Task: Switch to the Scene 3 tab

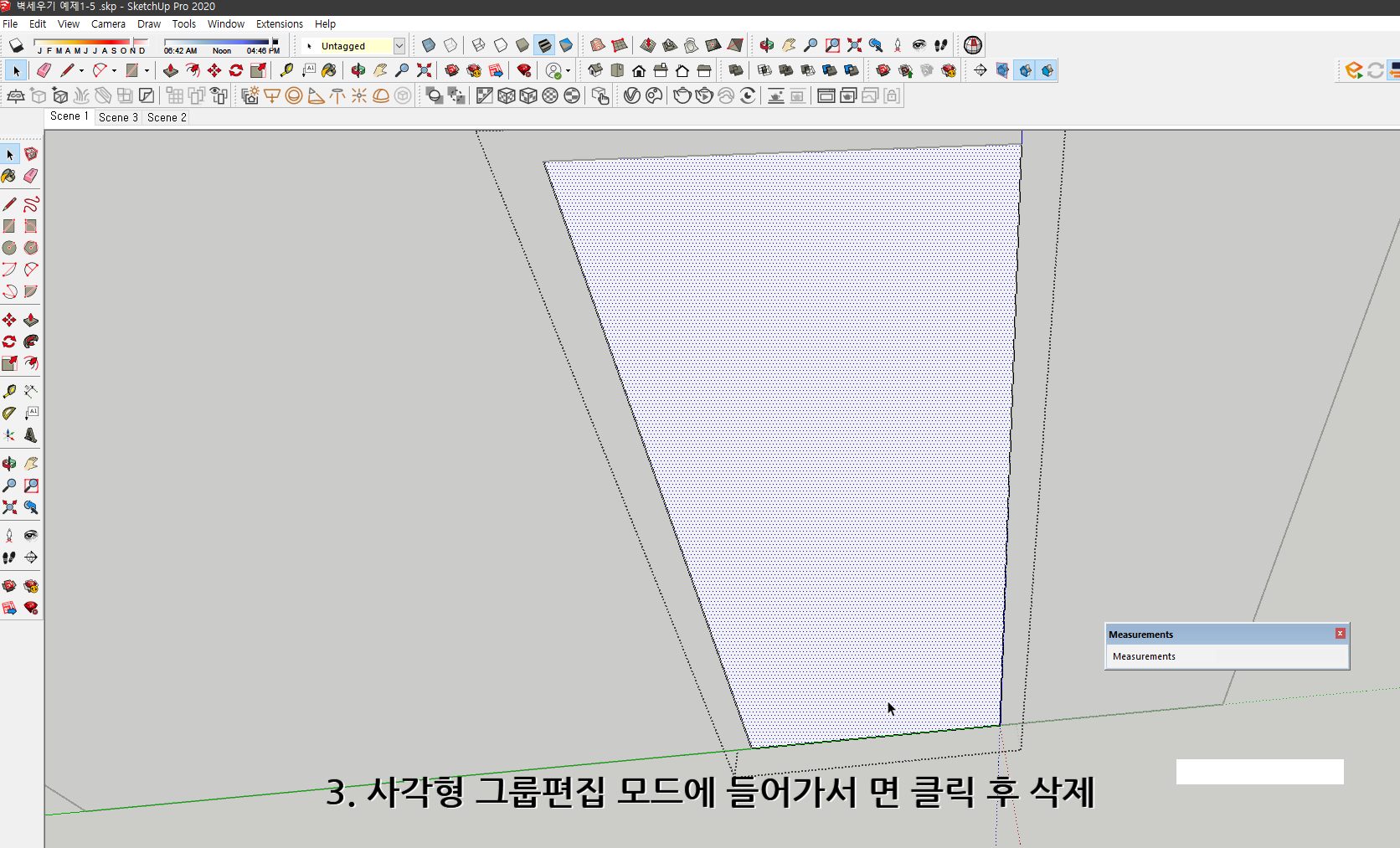Action: 117,117
